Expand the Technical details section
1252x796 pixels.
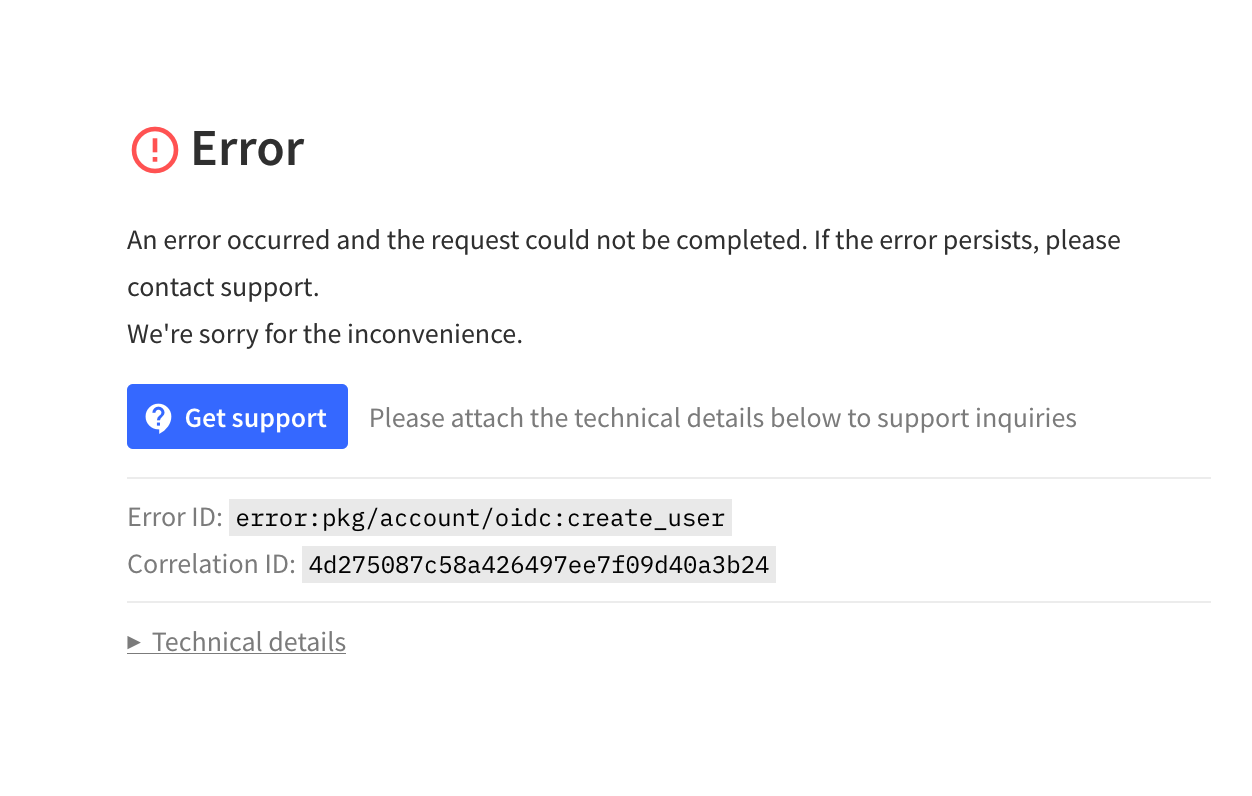coord(237,641)
